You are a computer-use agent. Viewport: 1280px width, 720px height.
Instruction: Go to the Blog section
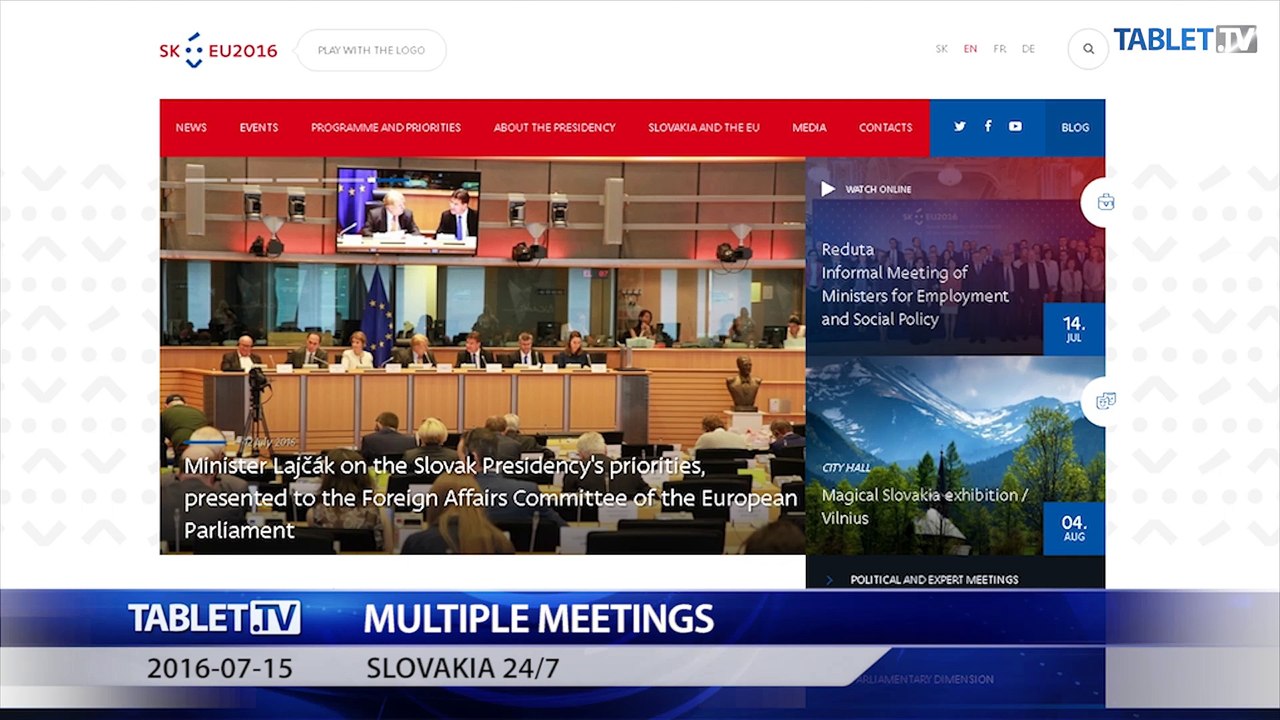tap(1075, 128)
